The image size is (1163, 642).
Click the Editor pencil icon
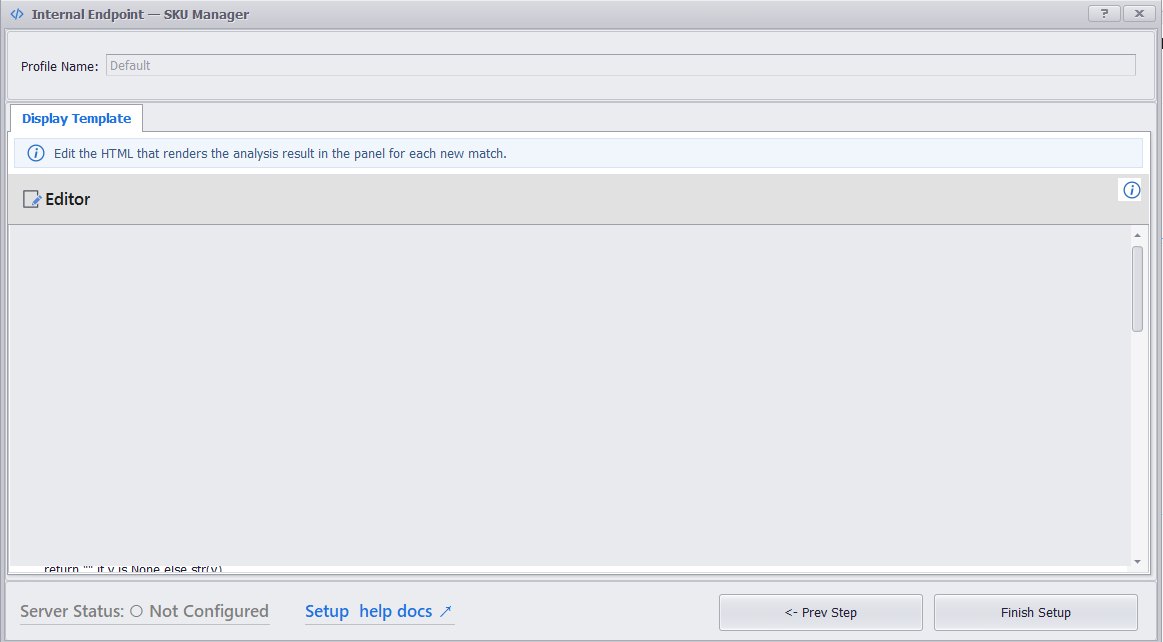[x=32, y=199]
